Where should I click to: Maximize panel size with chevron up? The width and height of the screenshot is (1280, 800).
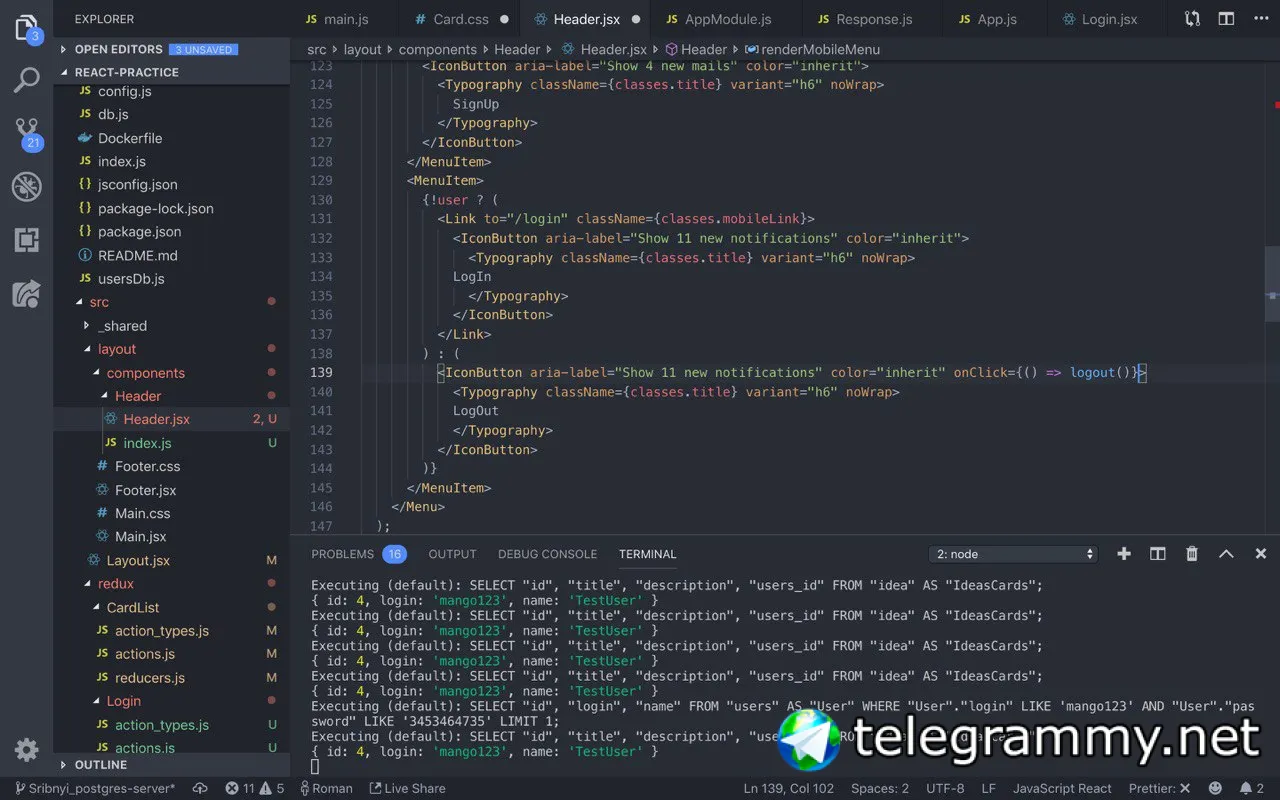click(x=1226, y=554)
